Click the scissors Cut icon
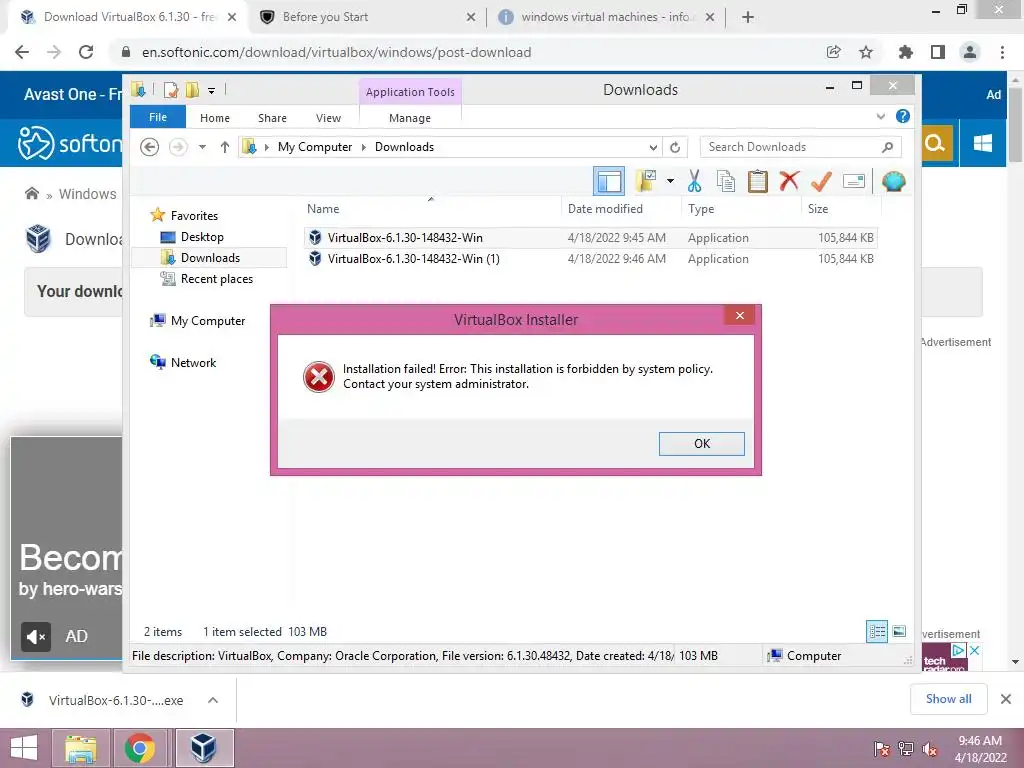 (x=694, y=181)
